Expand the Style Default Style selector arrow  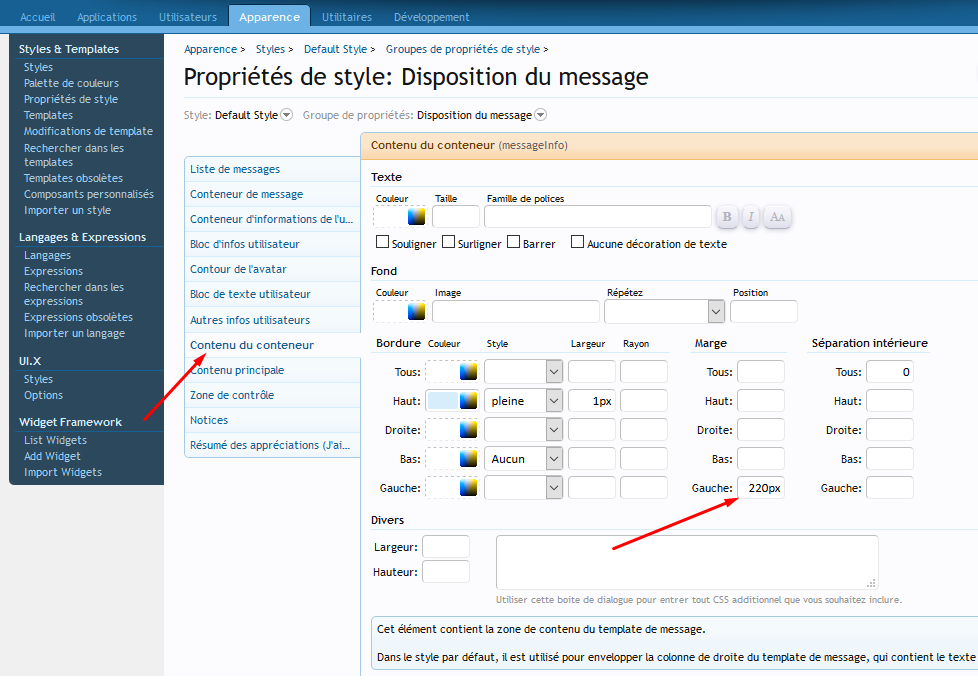pos(287,115)
